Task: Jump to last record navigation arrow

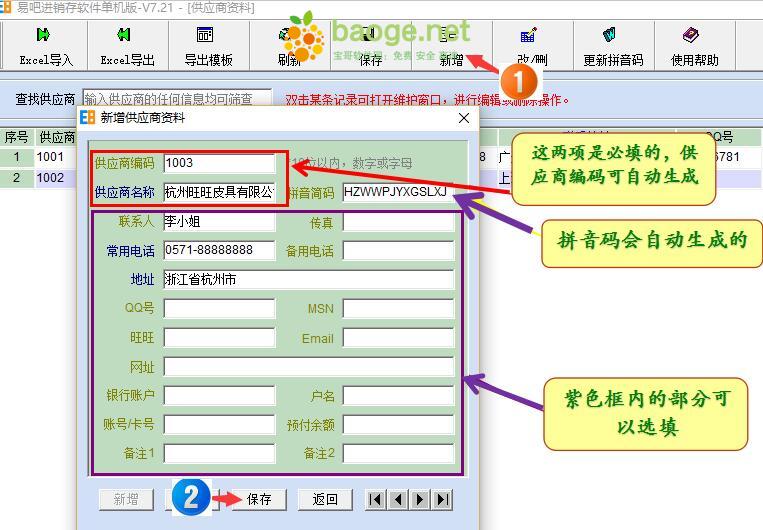Action: pos(442,499)
